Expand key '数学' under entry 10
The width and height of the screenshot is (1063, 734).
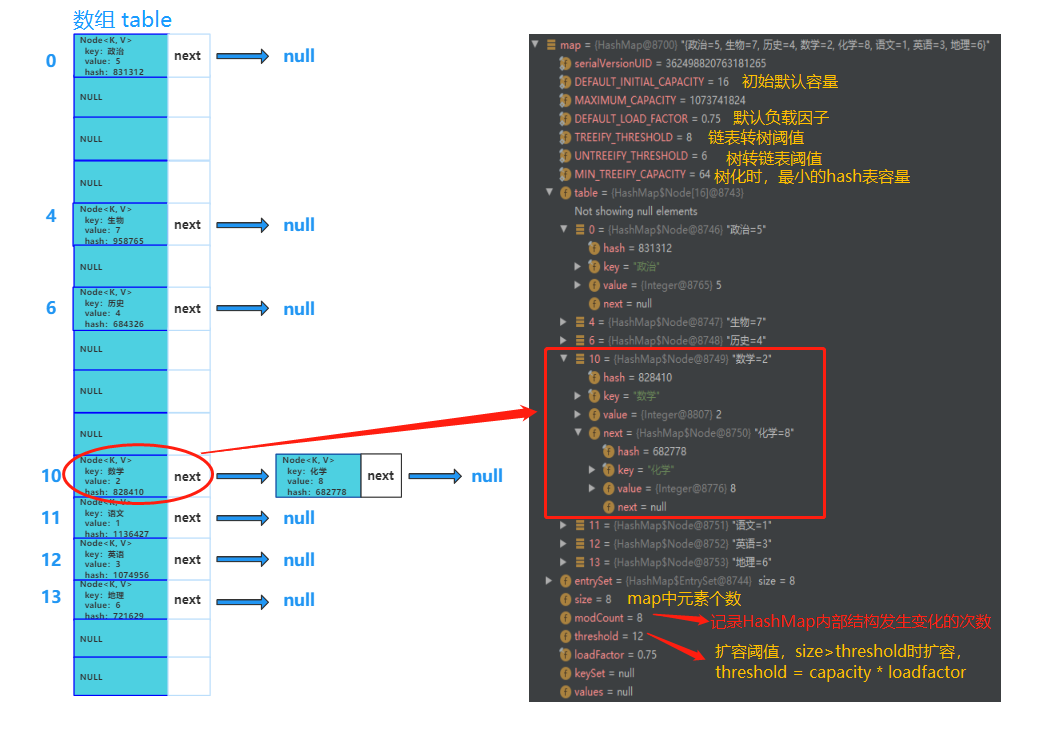click(578, 395)
